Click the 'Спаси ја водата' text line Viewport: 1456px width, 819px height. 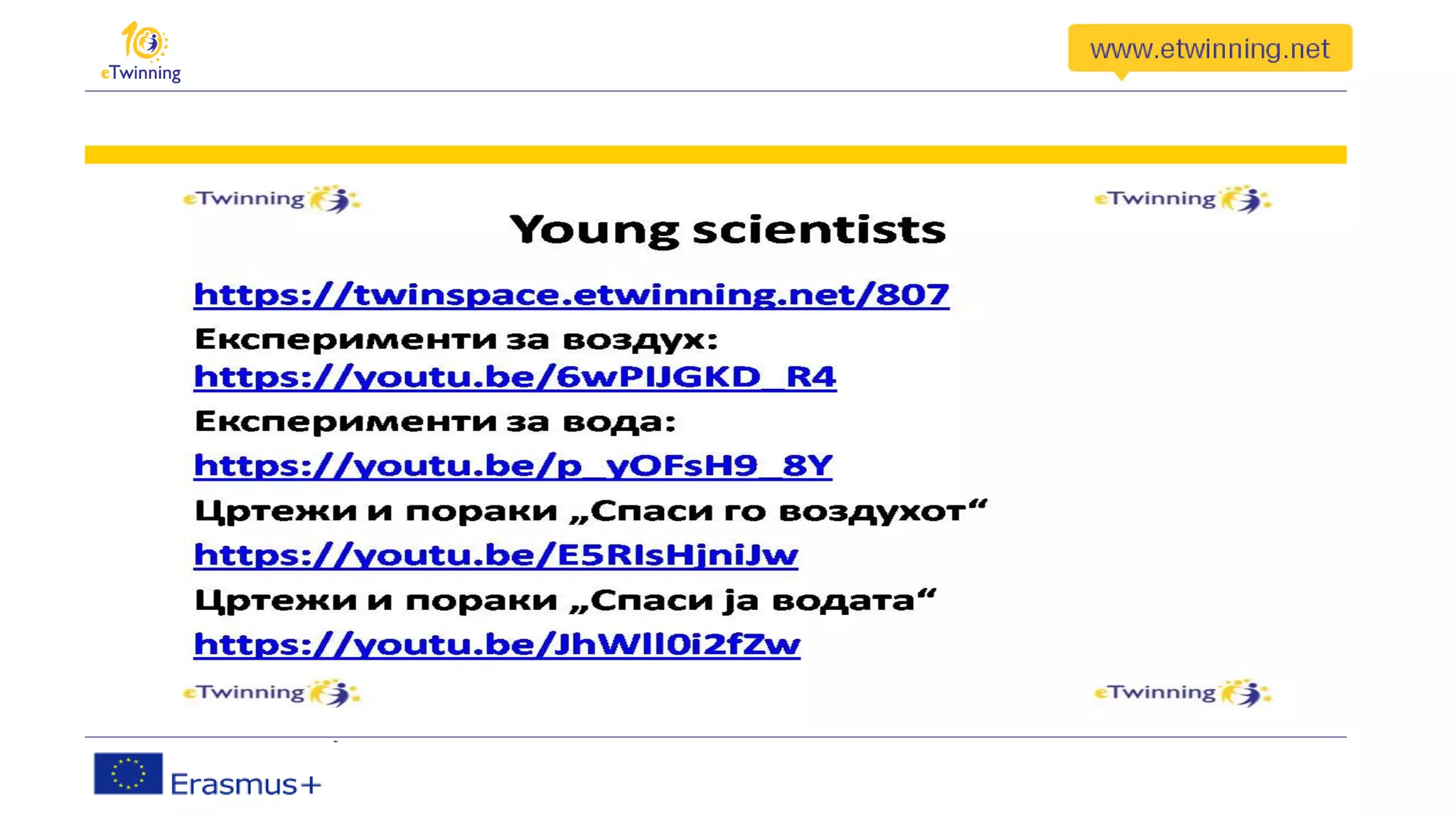point(565,600)
